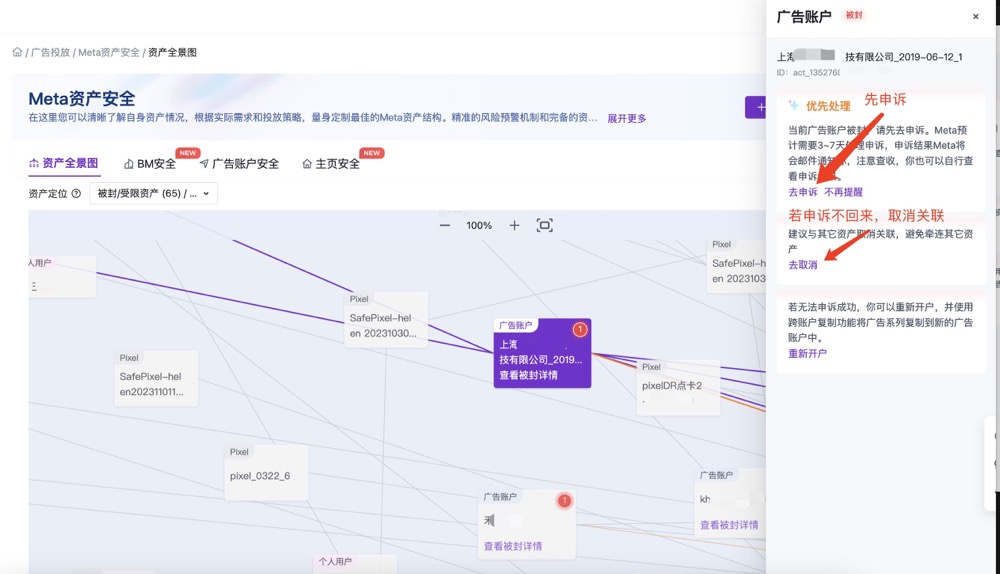Click red alert badge on selected 广告账户 node
The height and width of the screenshot is (574, 1000).
point(580,329)
